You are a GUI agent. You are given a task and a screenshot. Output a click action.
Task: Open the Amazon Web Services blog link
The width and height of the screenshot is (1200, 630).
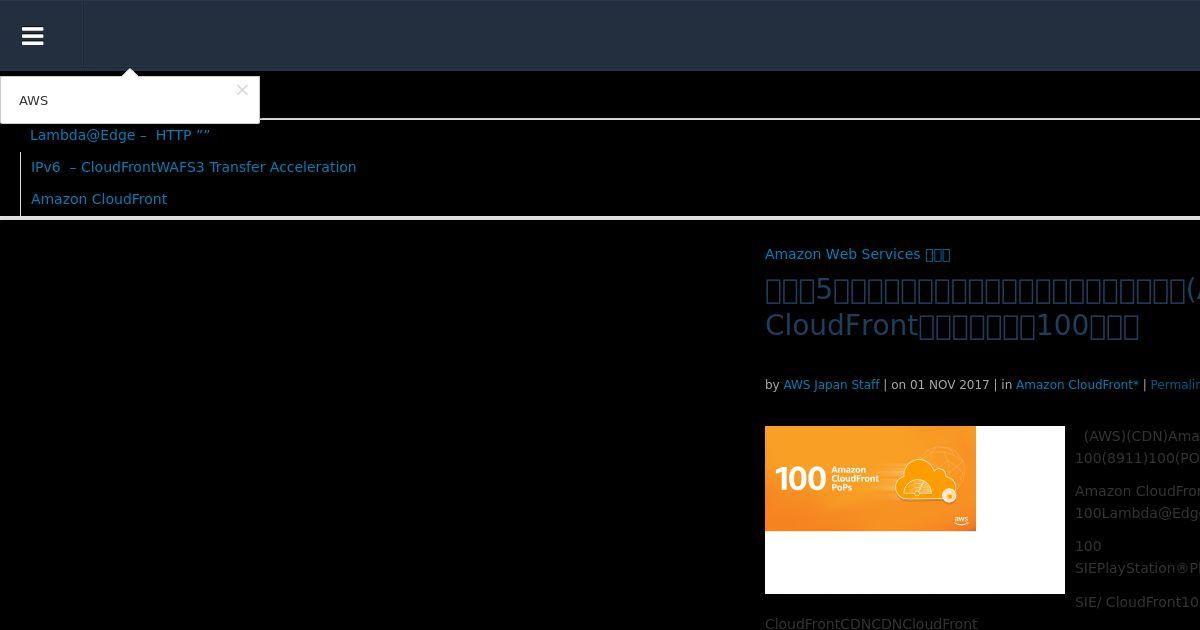tap(857, 254)
